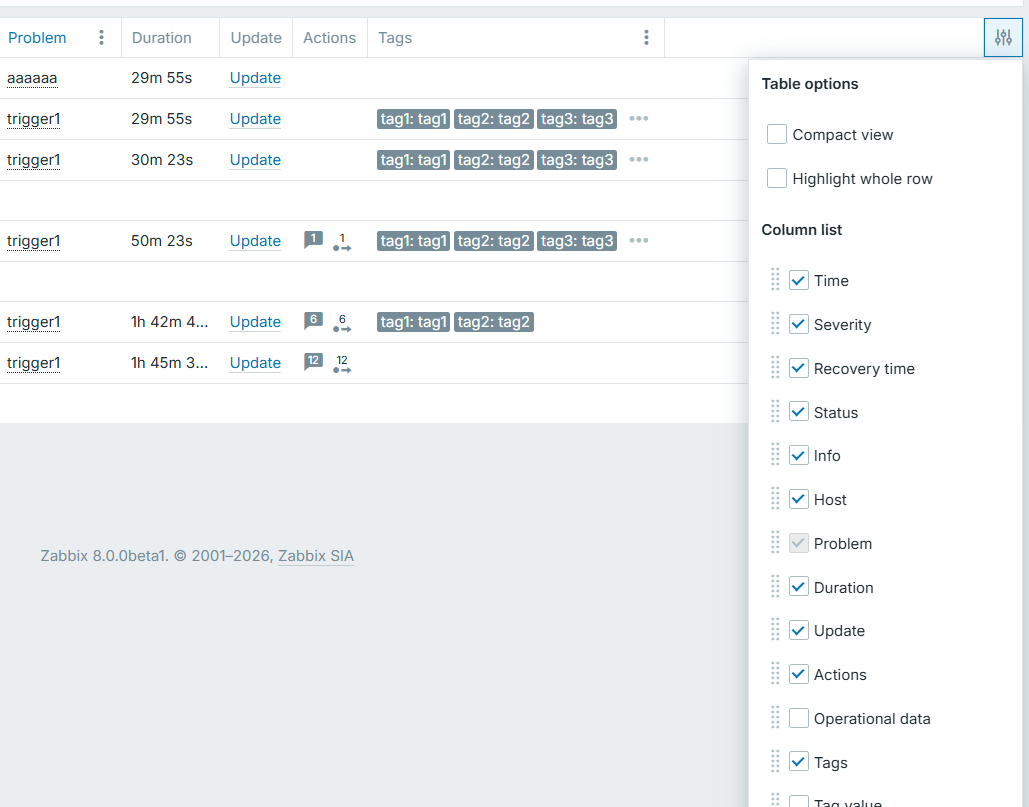Open the Zabbix SIA footer link
The width and height of the screenshot is (1029, 807).
[315, 556]
